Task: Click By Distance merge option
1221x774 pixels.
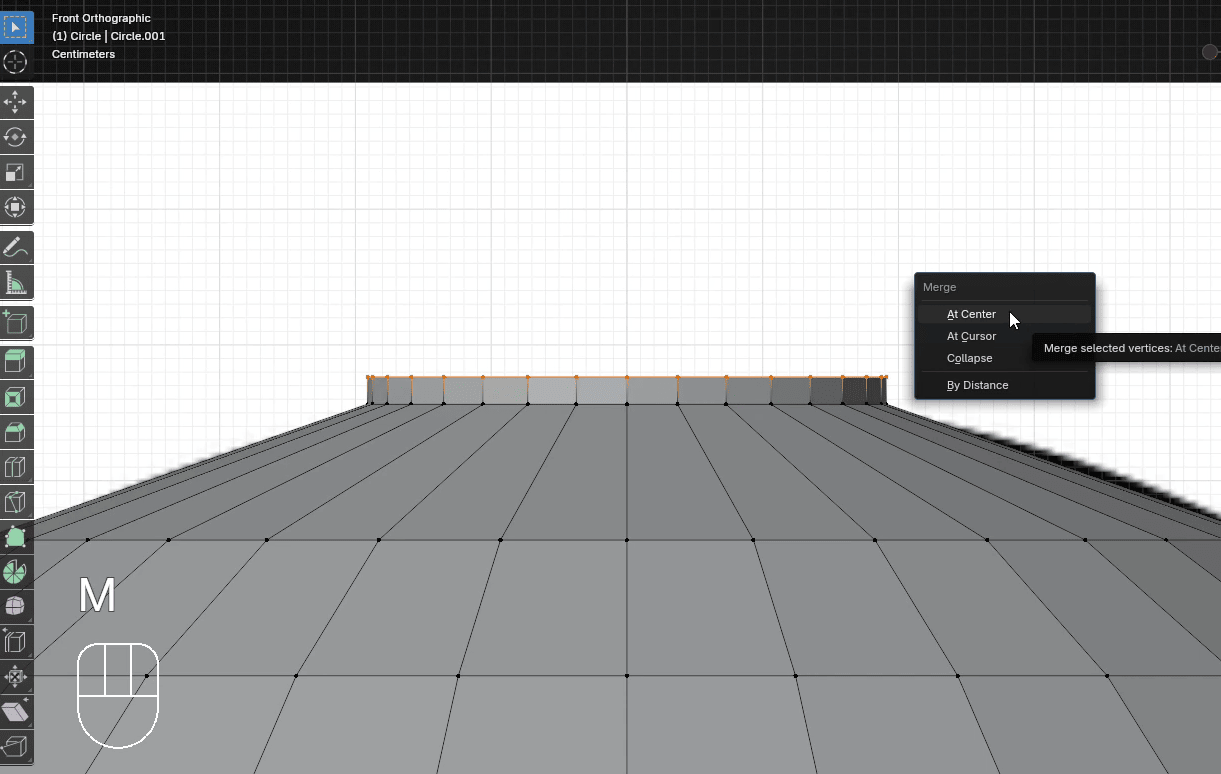Action: click(x=977, y=385)
